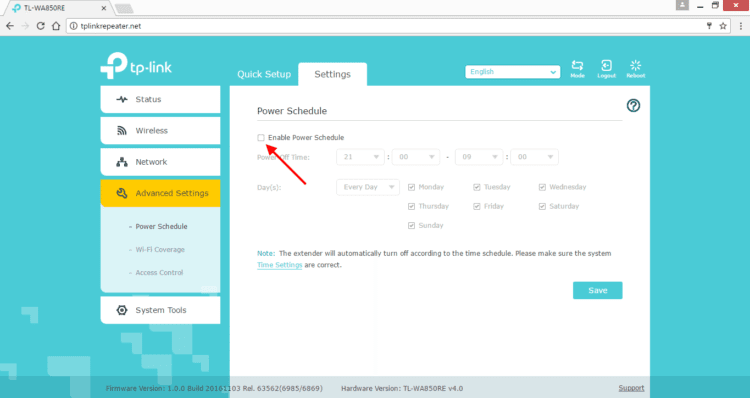
Task: Open power-off end minute dropdown
Action: coord(534,157)
